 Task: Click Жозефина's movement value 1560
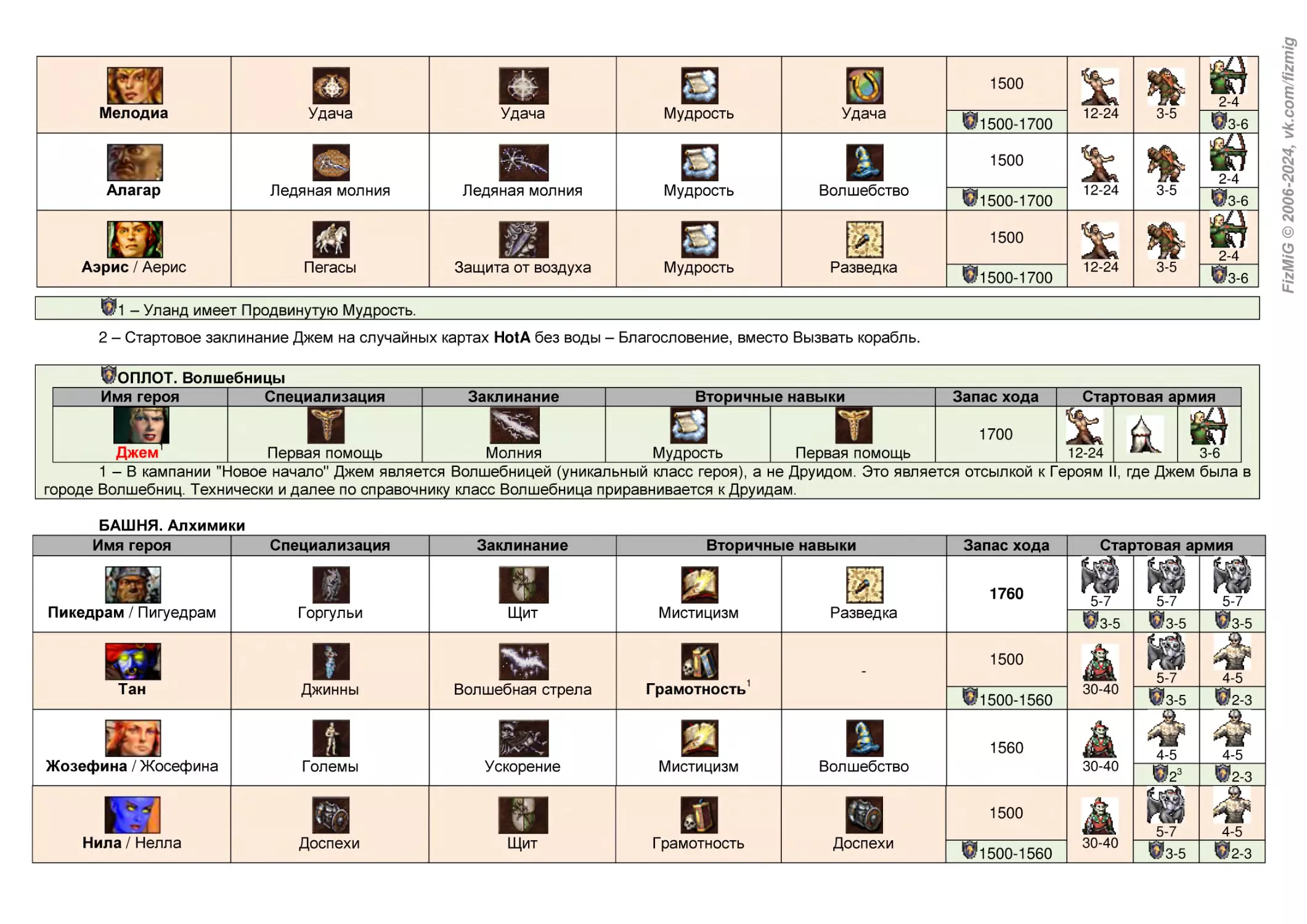tap(1006, 748)
